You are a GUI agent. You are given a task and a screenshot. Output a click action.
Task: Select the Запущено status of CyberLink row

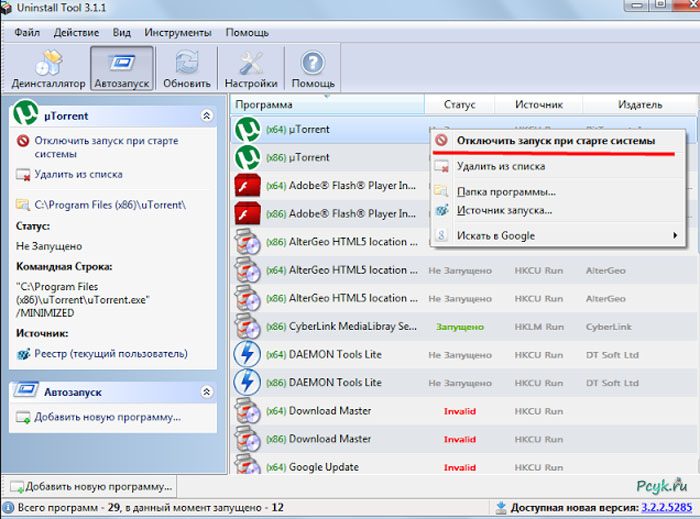coord(460,327)
